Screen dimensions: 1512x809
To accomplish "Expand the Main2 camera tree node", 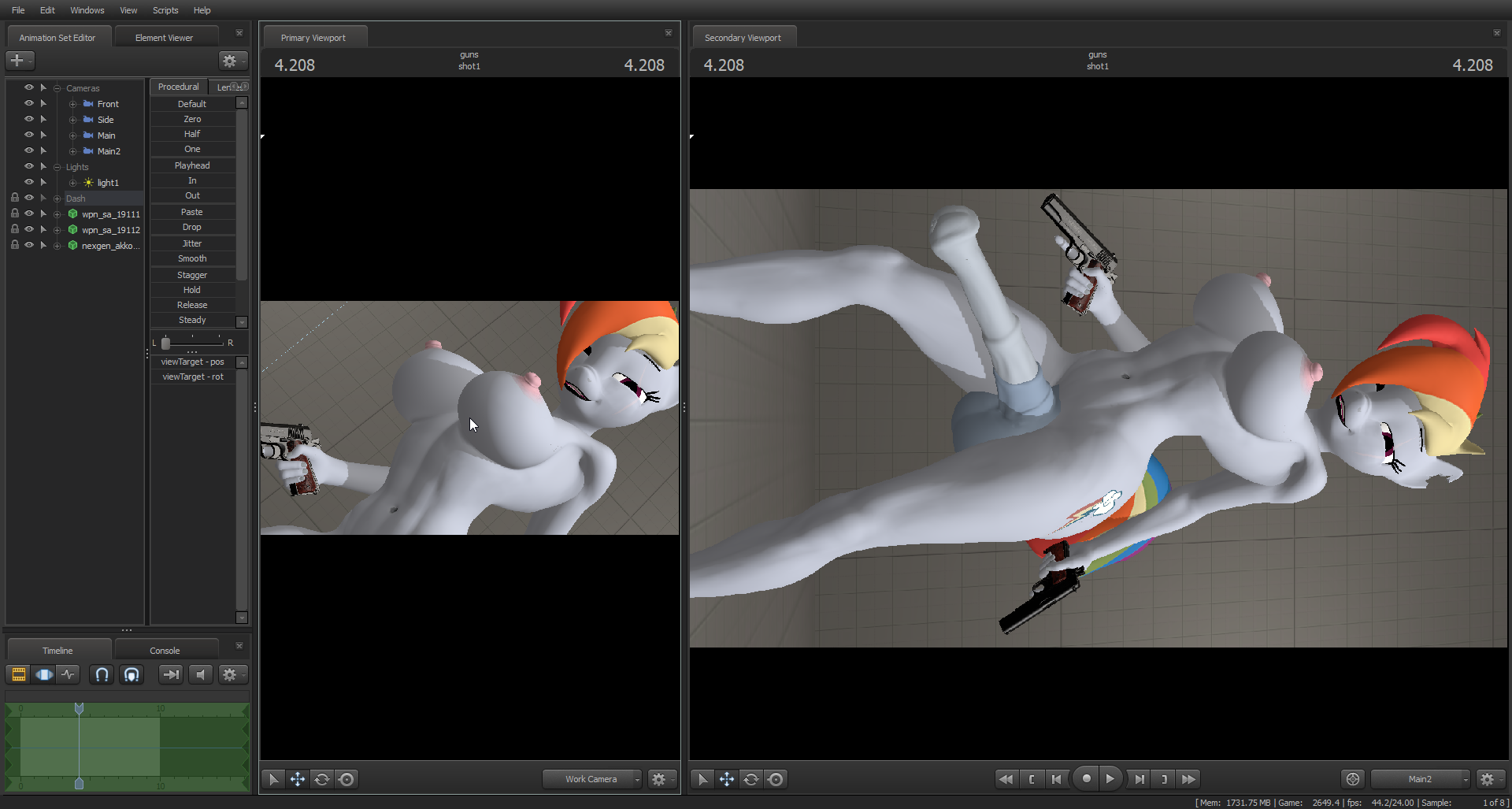I will [x=72, y=151].
